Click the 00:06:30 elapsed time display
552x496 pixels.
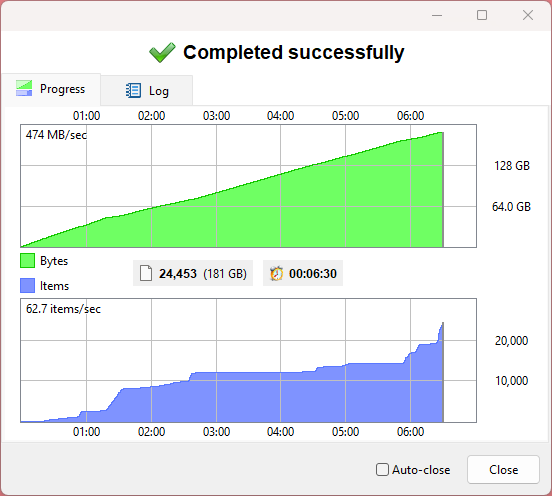303,273
